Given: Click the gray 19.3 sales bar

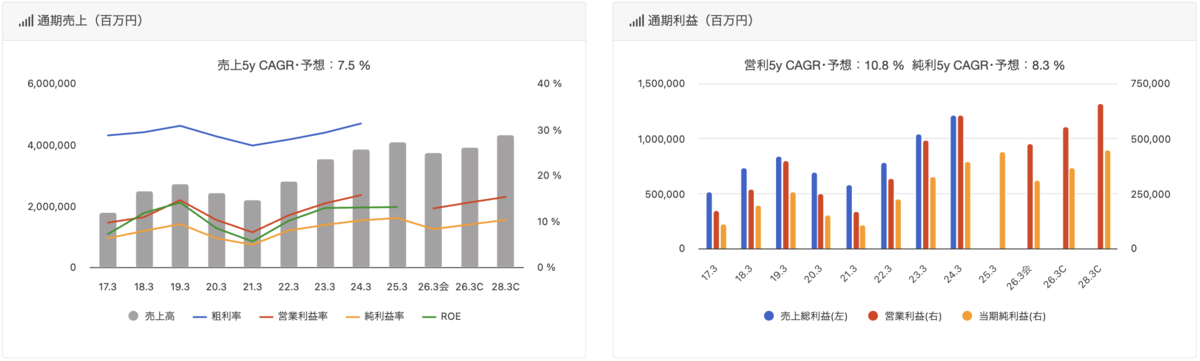Looking at the screenshot, I should click(x=180, y=226).
